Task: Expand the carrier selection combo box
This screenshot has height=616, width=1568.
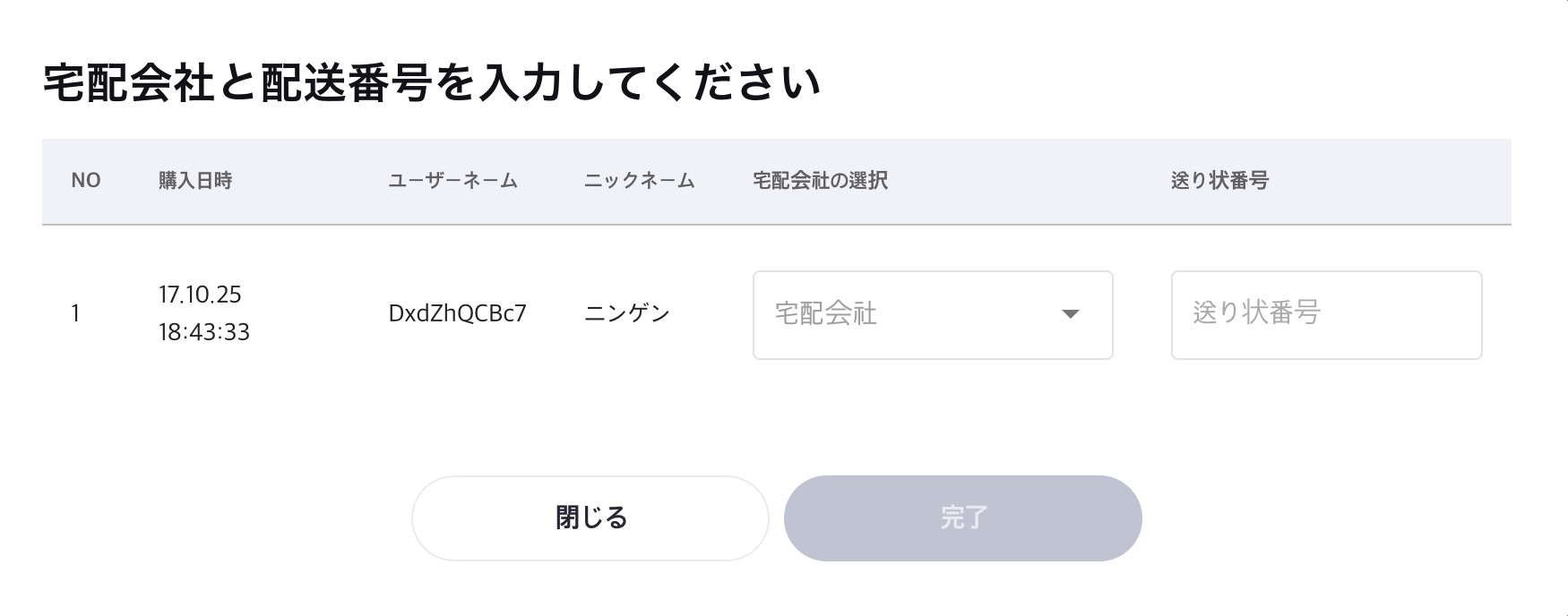Action: point(932,315)
